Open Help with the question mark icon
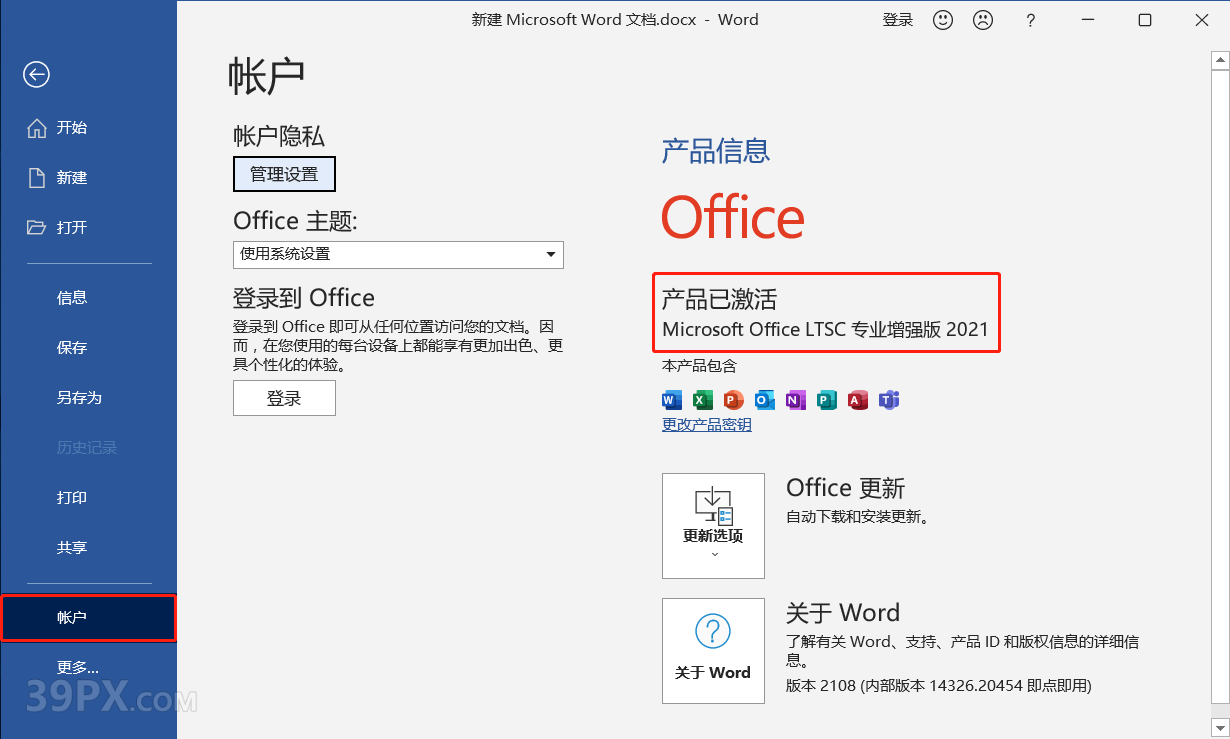Screen dimensions: 1230x739 (x=1031, y=20)
